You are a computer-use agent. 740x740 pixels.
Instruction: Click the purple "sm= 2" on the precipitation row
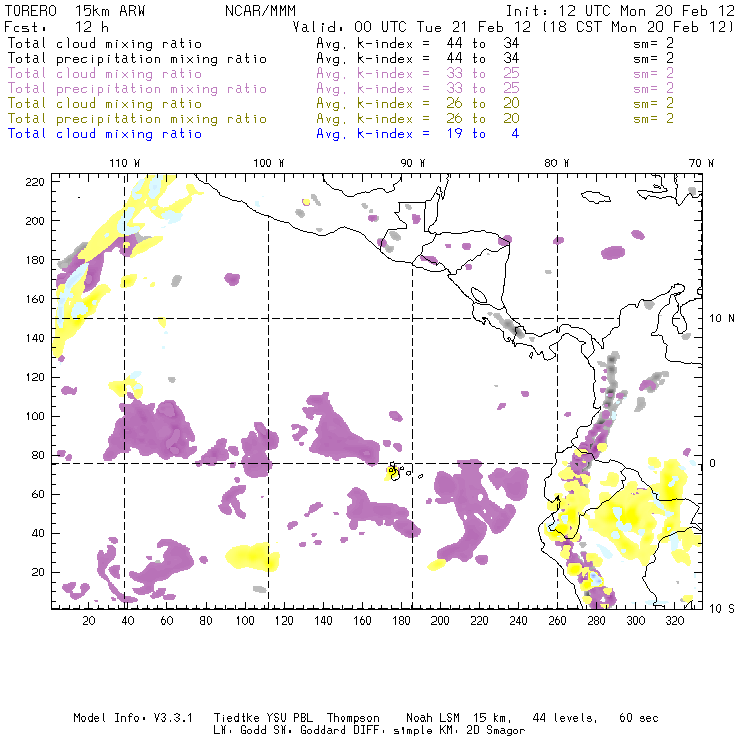pos(653,88)
